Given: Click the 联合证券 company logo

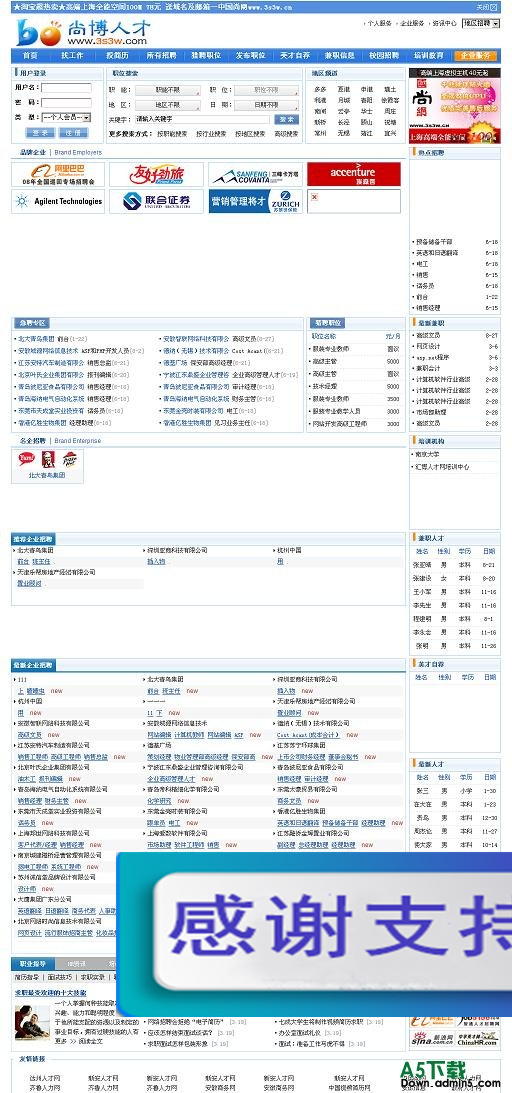Looking at the screenshot, I should click(157, 201).
